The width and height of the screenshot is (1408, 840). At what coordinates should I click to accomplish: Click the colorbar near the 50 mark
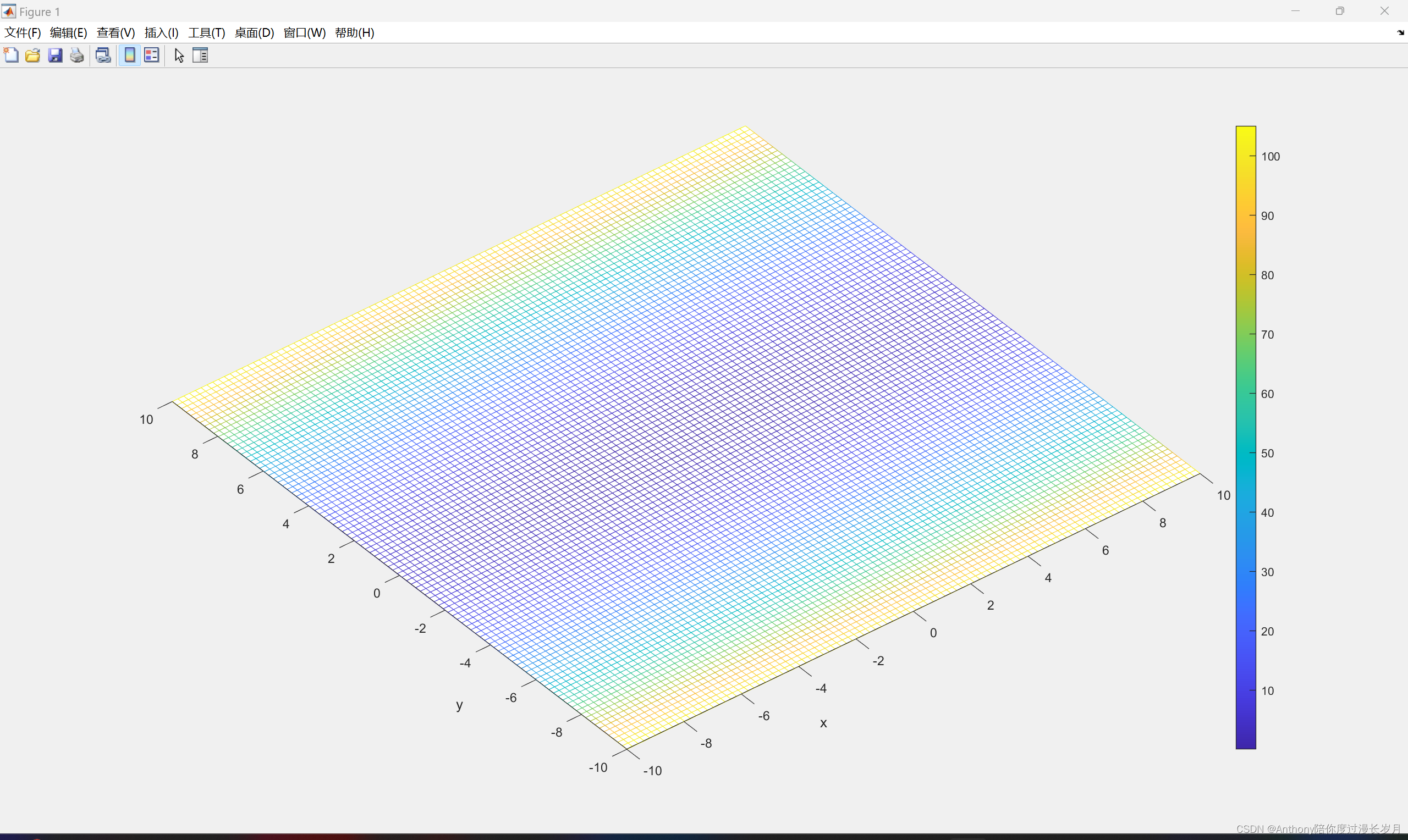pos(1246,454)
